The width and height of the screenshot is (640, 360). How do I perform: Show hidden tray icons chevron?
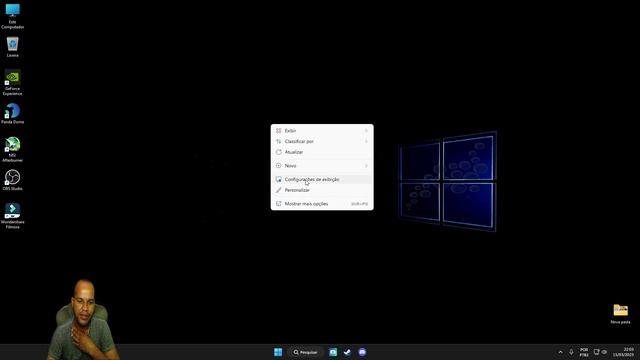pos(560,352)
